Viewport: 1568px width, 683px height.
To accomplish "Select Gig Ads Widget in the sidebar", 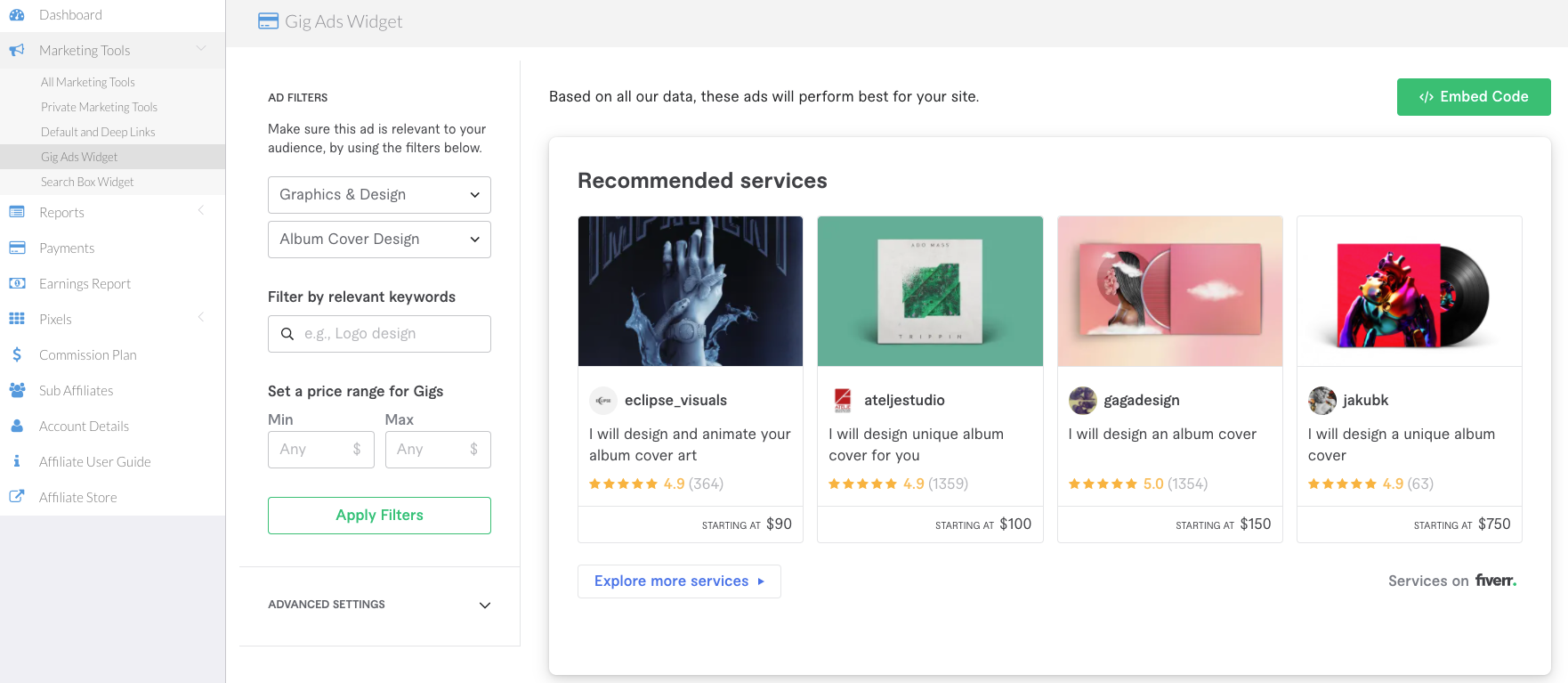I will pyautogui.click(x=79, y=156).
